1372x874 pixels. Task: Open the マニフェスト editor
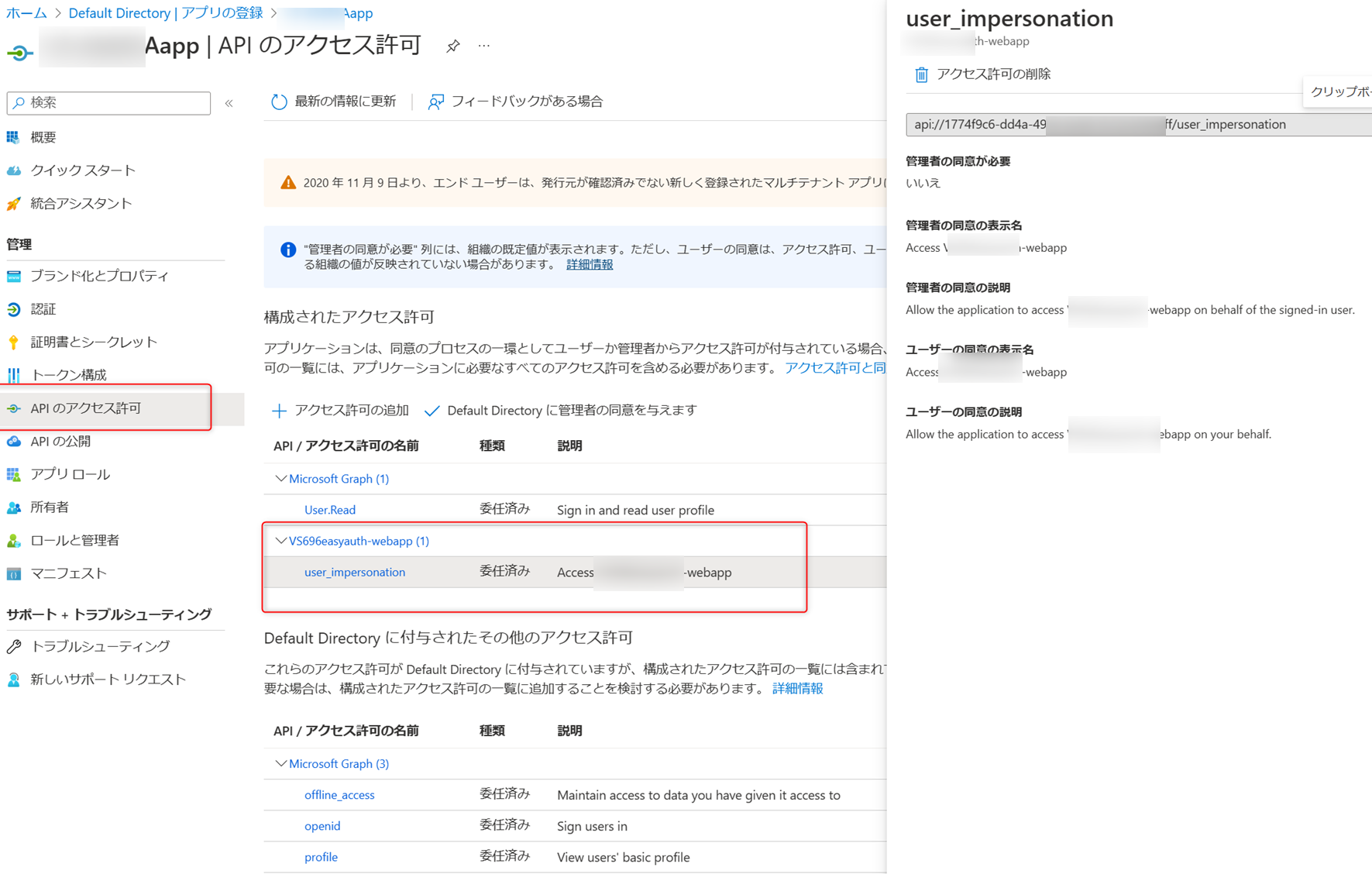pos(69,573)
